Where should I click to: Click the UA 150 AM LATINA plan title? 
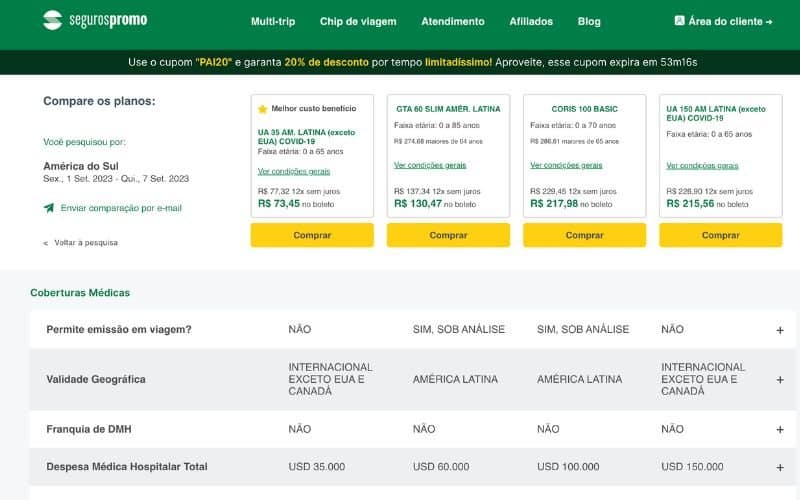[716, 113]
